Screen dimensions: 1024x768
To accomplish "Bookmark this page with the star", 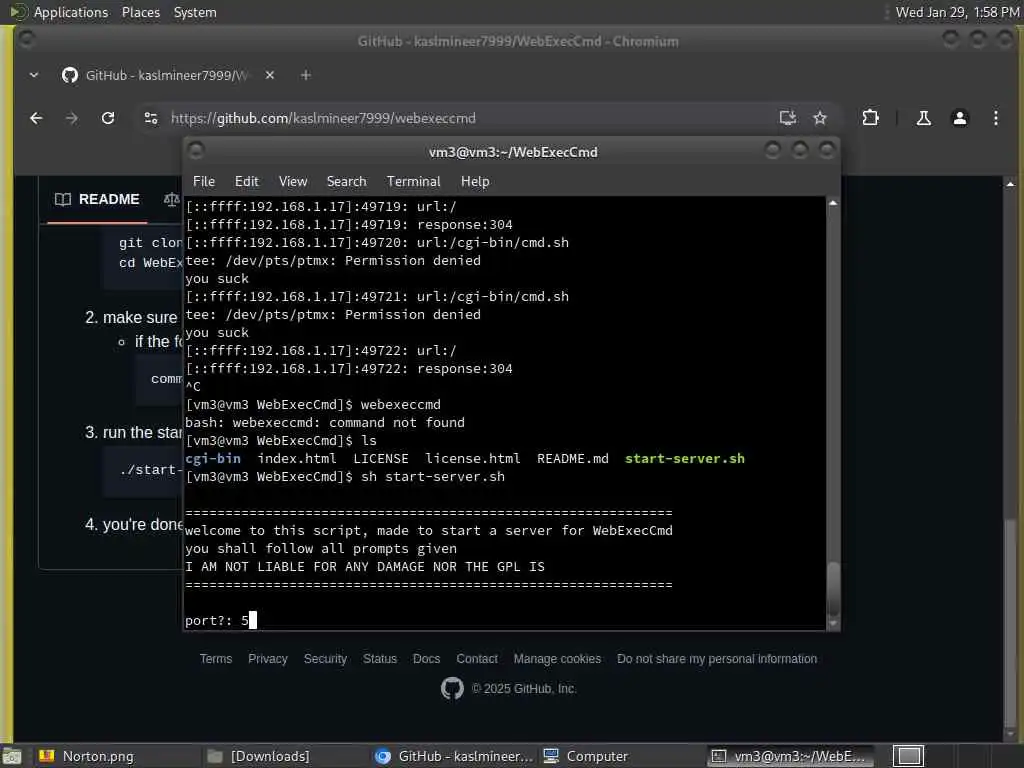I will [820, 118].
